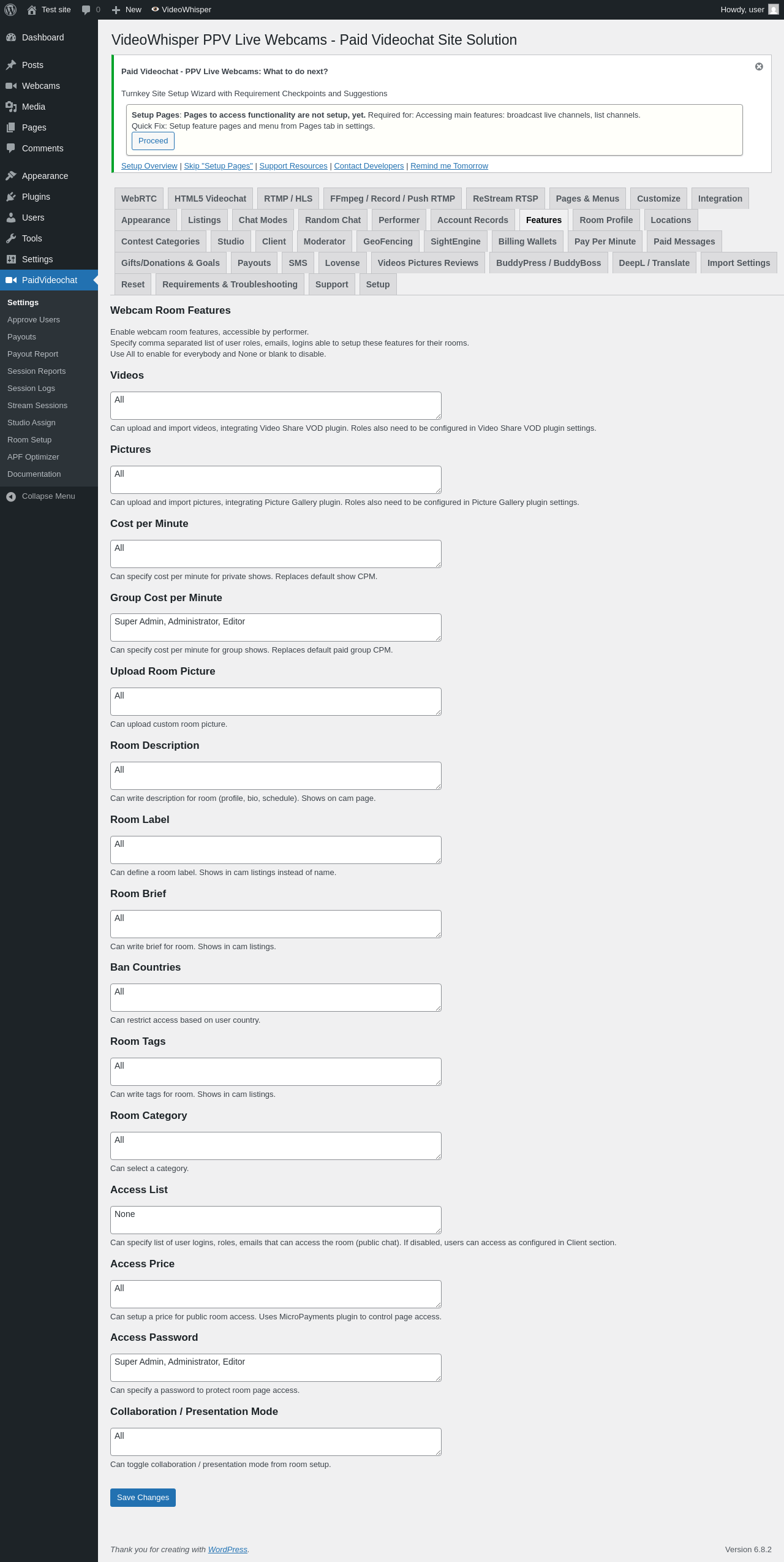784x1562 pixels.
Task: Open Media library from sidebar
Action: [x=49, y=107]
